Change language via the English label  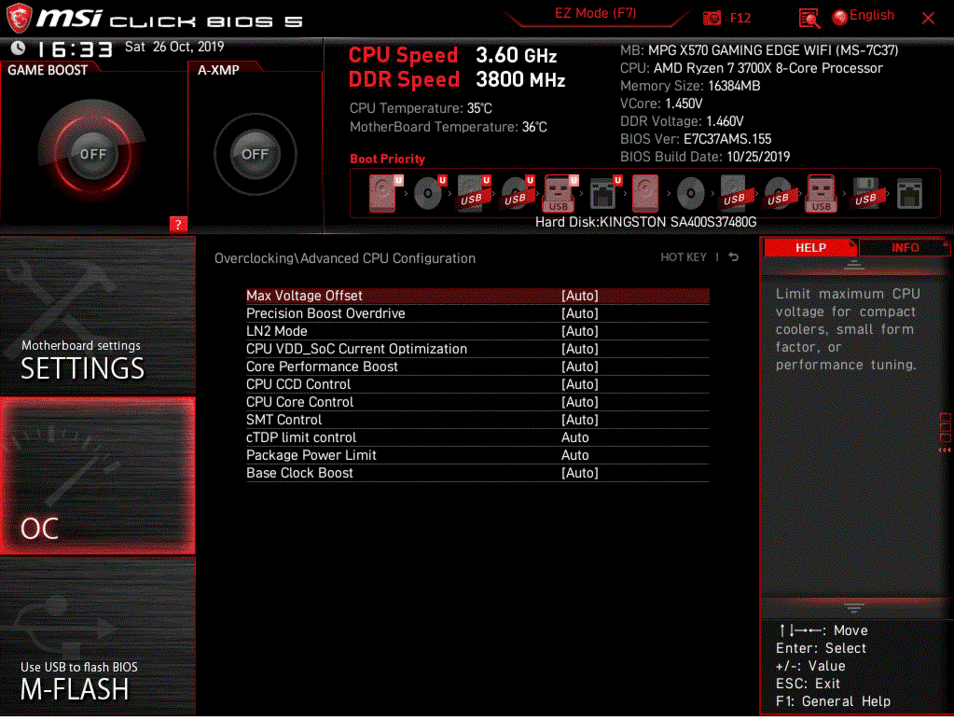(x=871, y=15)
